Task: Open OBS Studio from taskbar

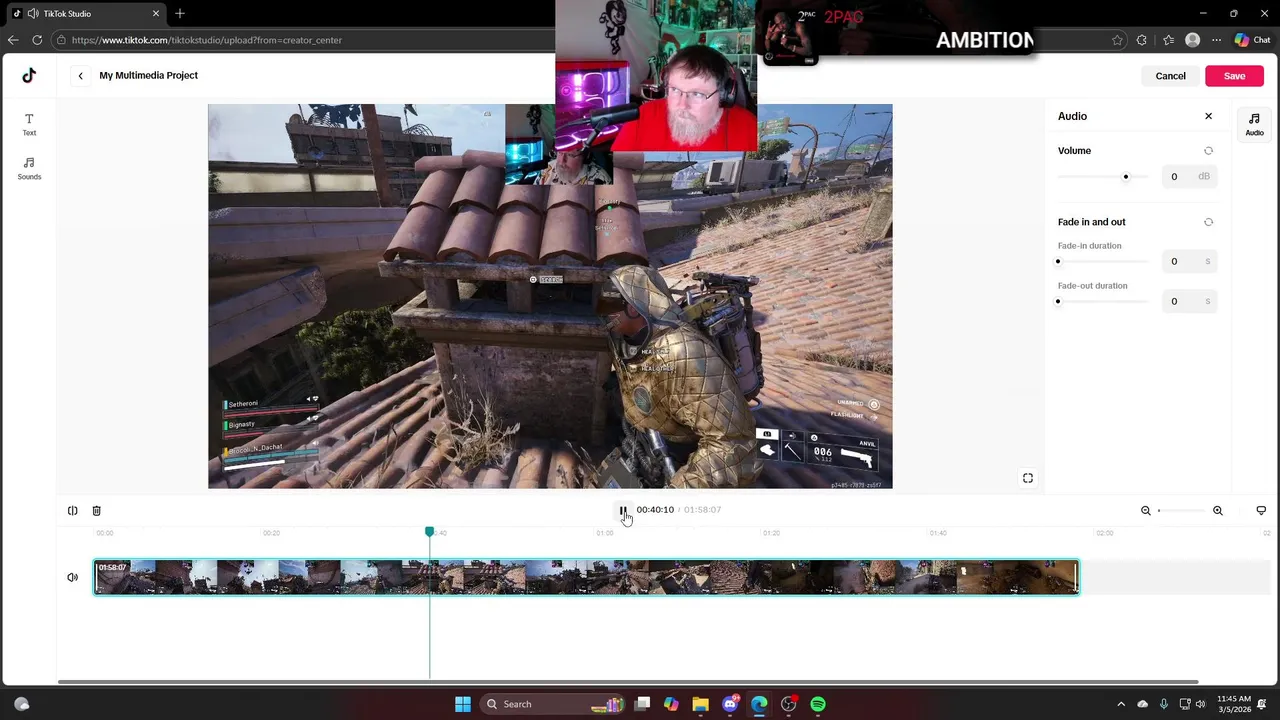Action: click(789, 704)
